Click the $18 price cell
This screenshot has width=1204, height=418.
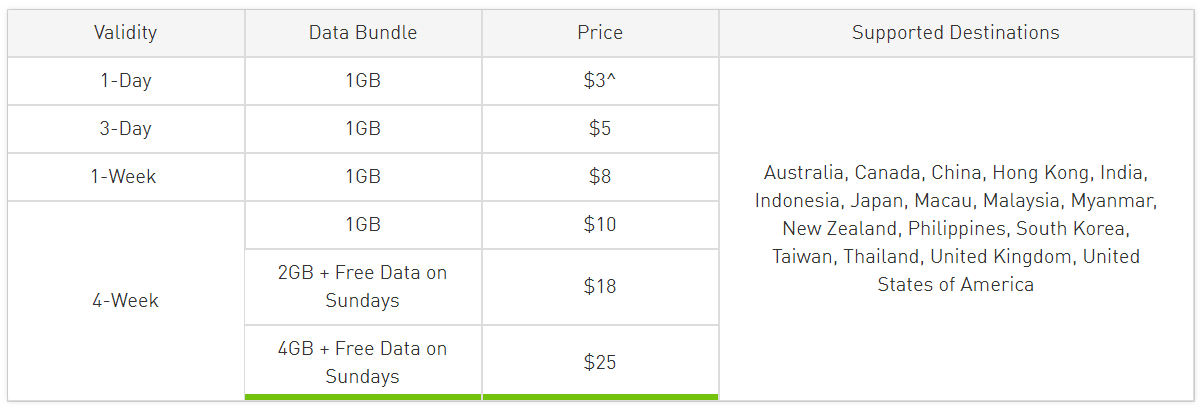(x=600, y=287)
